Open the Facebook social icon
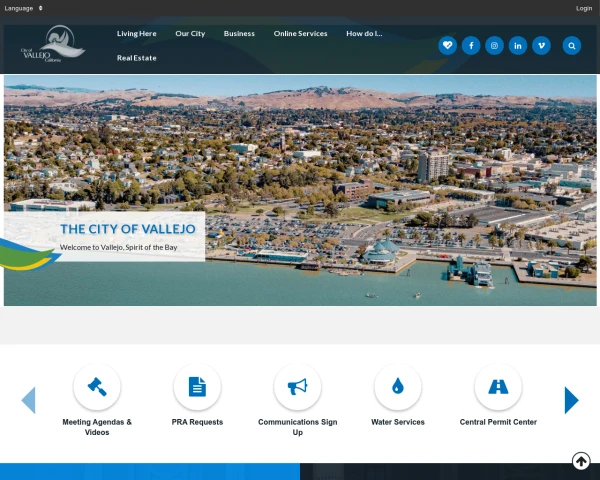The image size is (600, 480). tap(471, 45)
